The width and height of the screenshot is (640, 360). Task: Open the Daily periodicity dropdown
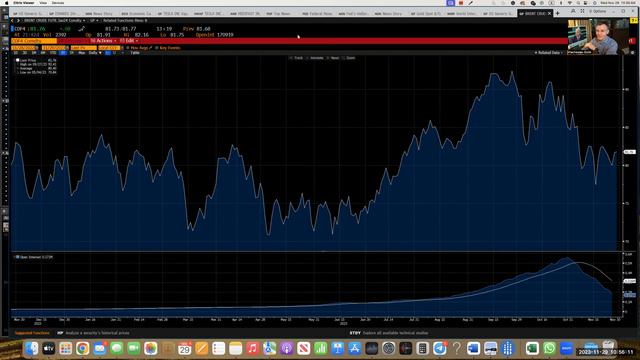pyautogui.click(x=95, y=53)
